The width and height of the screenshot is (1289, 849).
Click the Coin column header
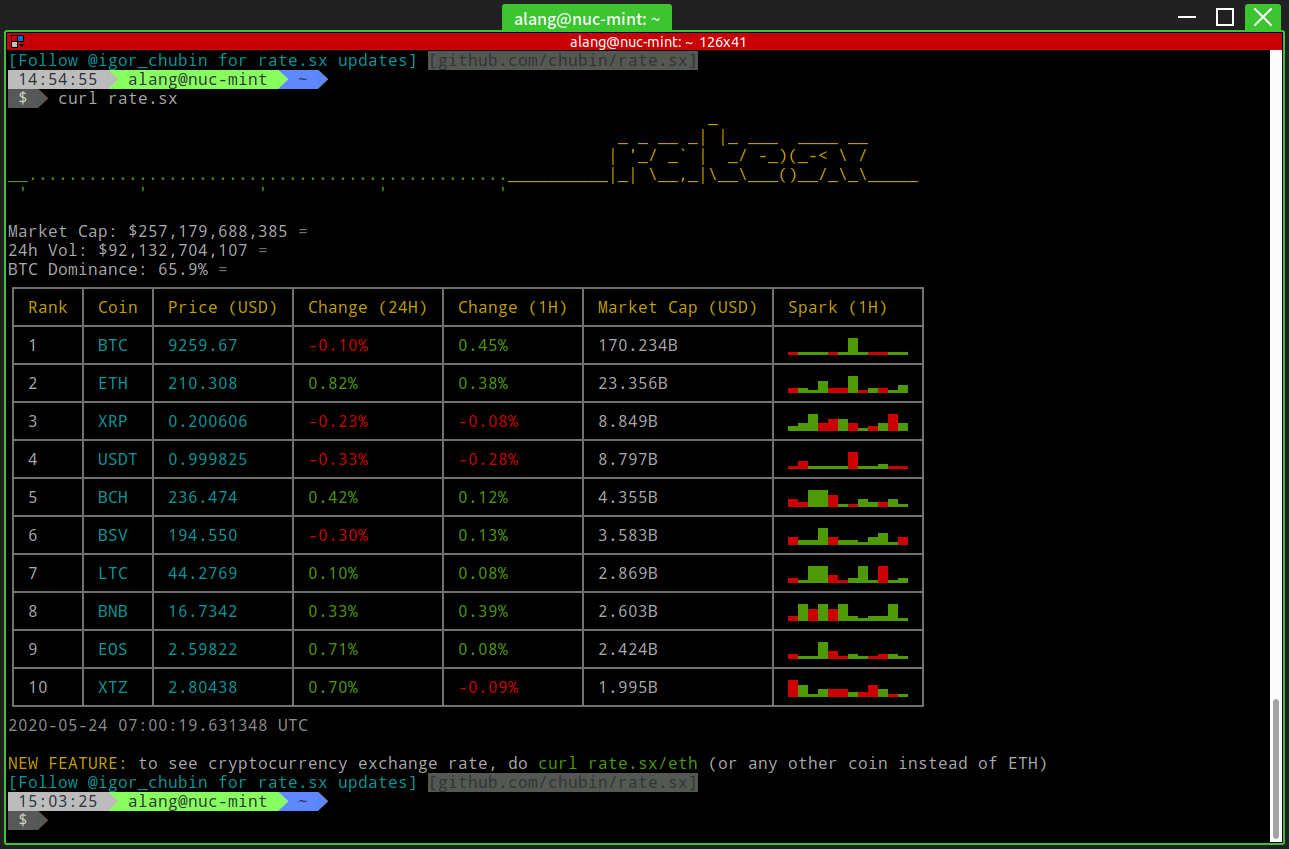click(118, 307)
